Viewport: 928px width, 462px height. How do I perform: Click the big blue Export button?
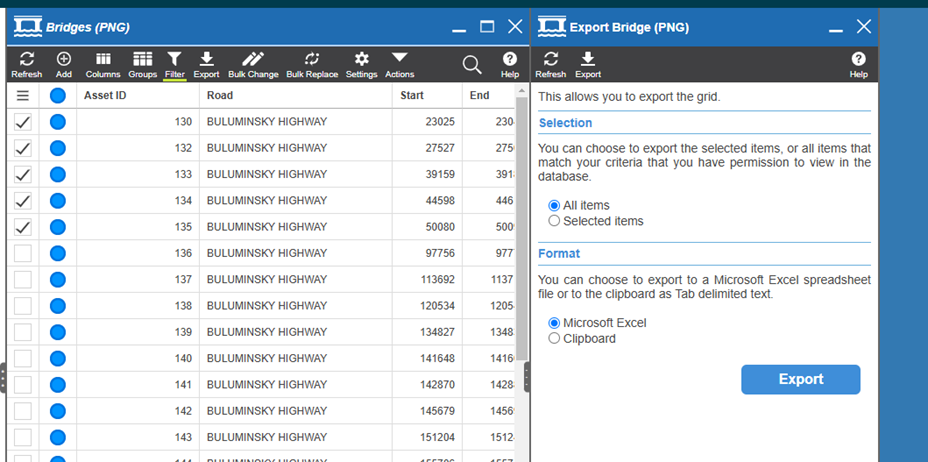(800, 379)
